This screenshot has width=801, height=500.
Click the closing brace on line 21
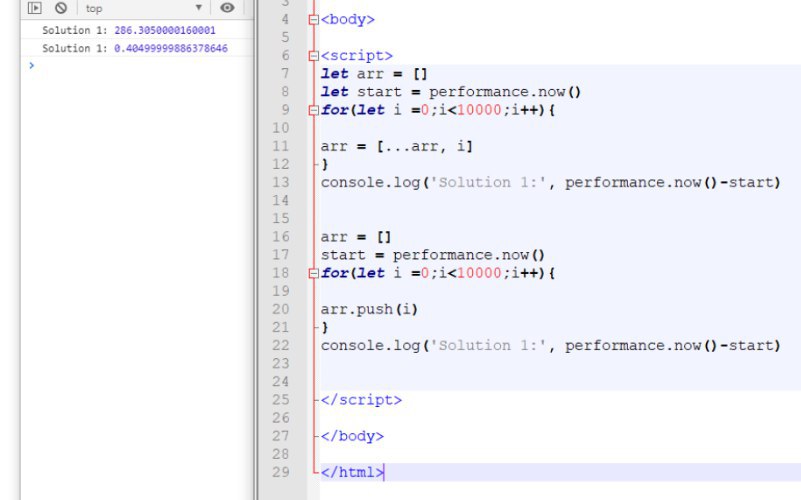pyautogui.click(x=325, y=327)
